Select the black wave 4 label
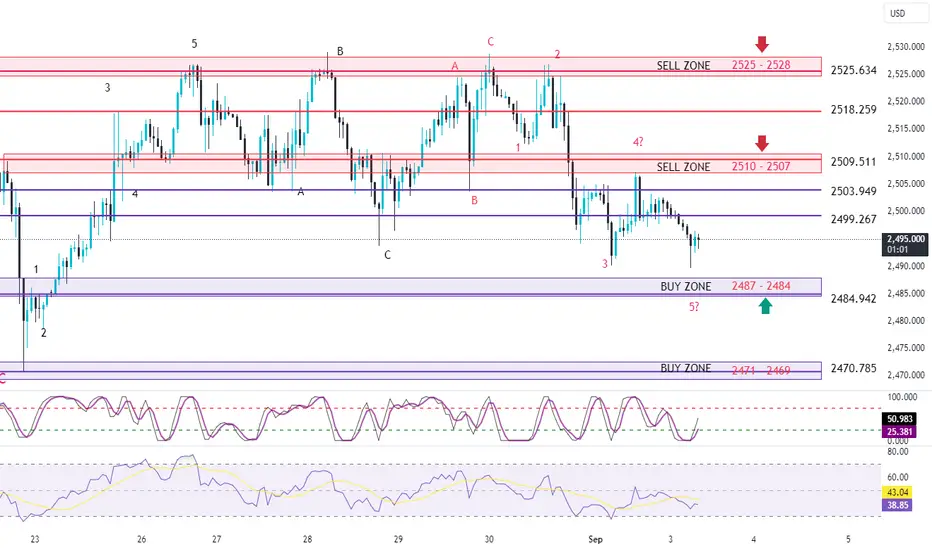The width and height of the screenshot is (932, 550). click(x=135, y=194)
